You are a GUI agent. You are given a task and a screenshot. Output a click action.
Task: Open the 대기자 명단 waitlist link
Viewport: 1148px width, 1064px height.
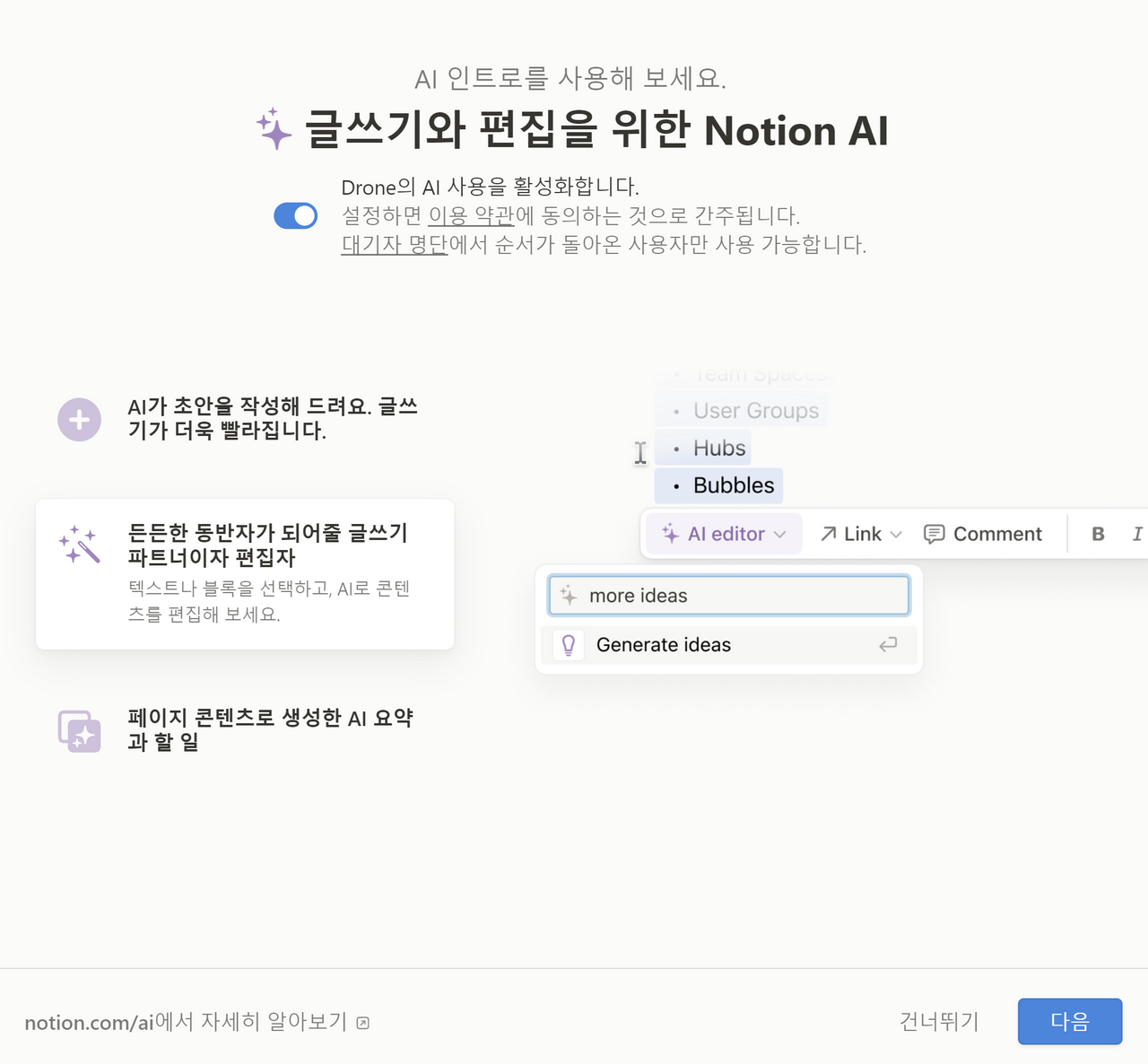(x=393, y=244)
